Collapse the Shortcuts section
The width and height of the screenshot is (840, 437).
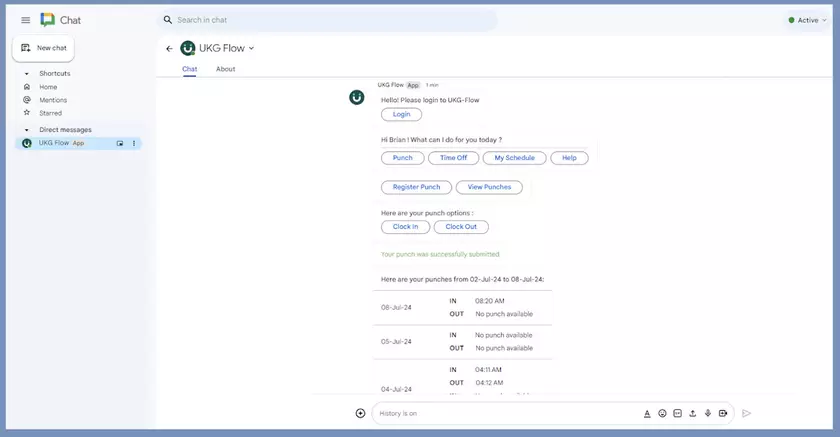pyautogui.click(x=27, y=74)
